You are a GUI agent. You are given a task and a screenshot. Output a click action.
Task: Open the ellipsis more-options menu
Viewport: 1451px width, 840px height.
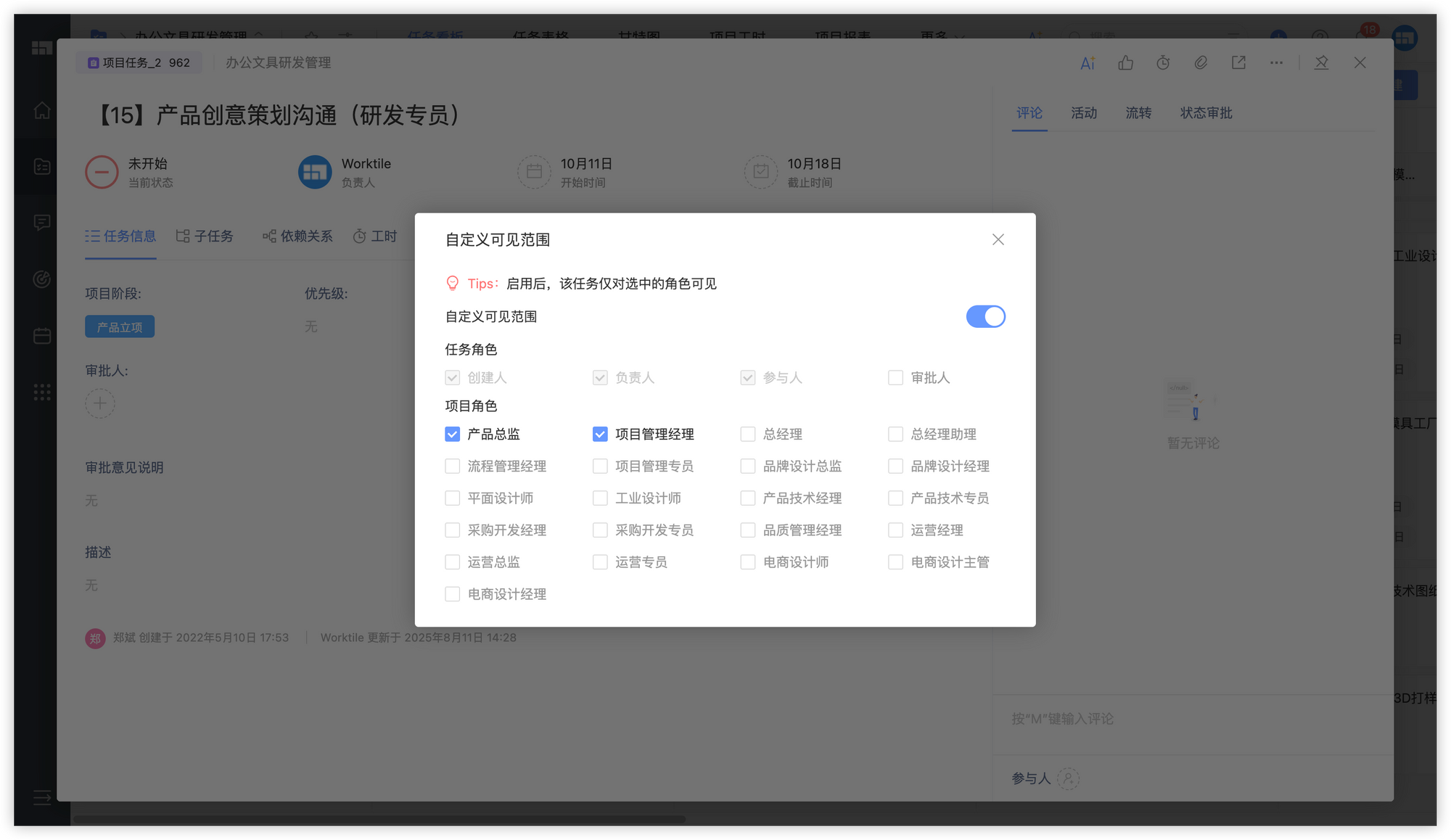(x=1276, y=63)
